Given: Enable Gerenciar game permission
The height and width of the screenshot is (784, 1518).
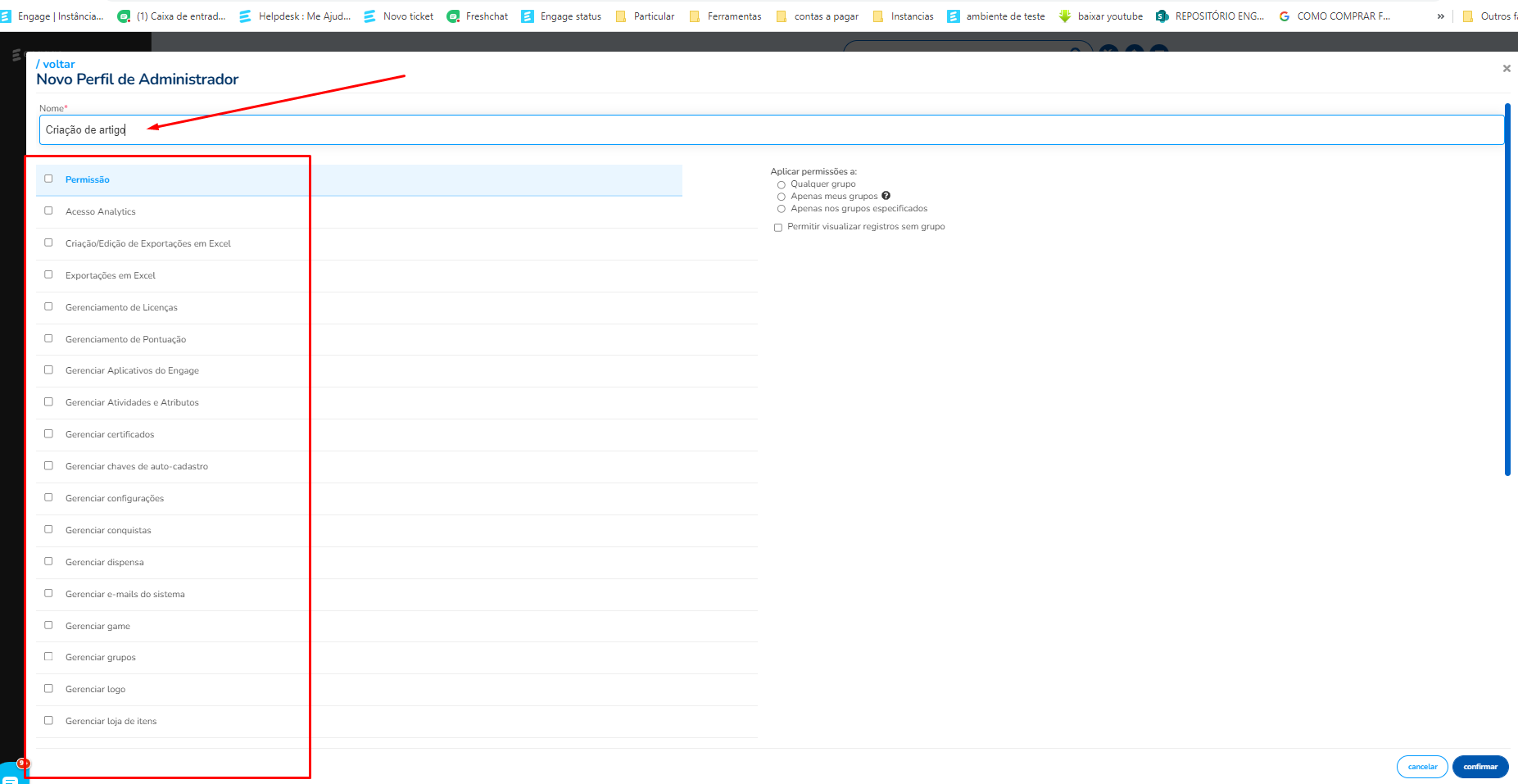Looking at the screenshot, I should pyautogui.click(x=48, y=625).
